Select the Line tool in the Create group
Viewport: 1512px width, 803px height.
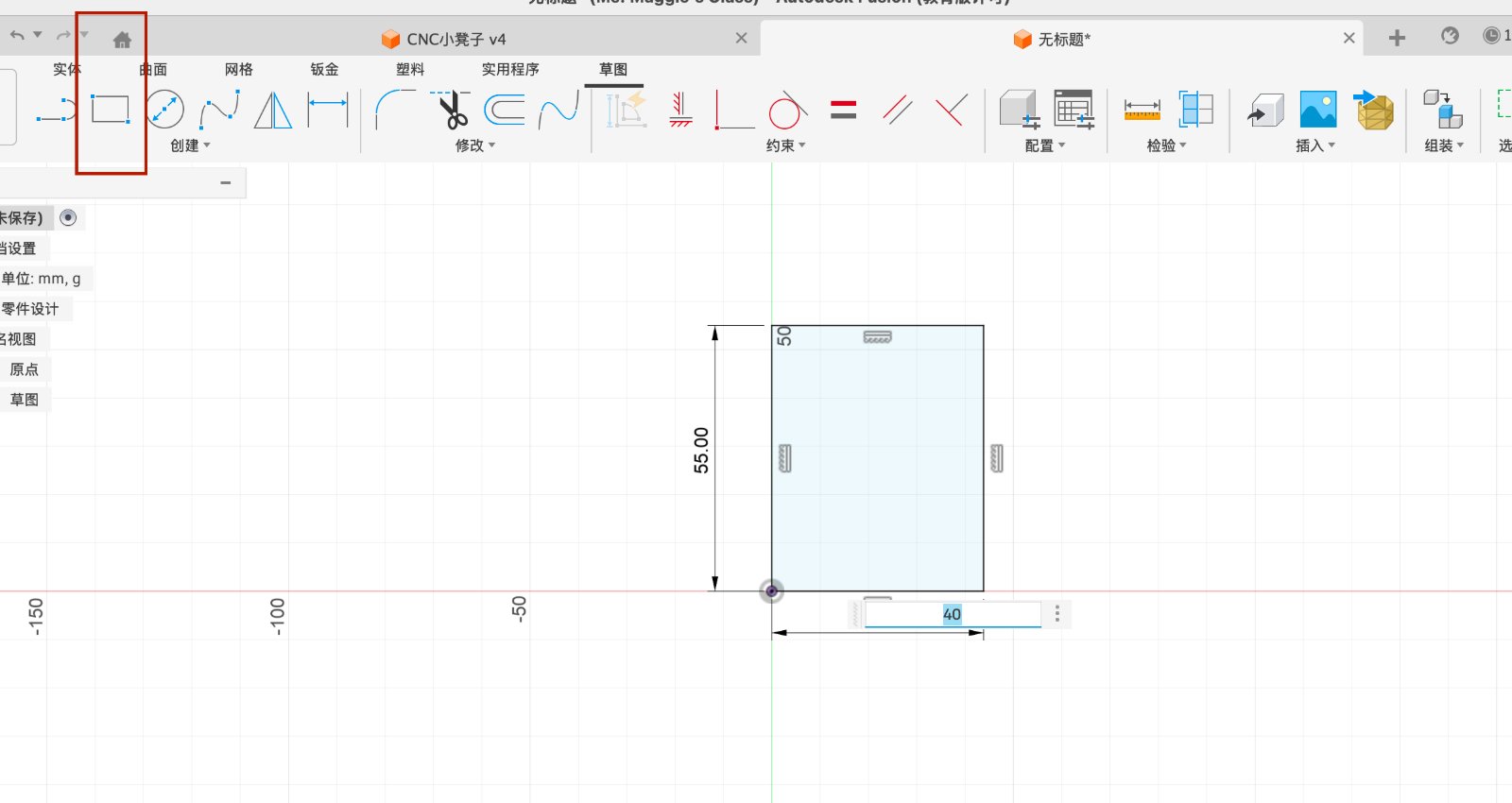point(56,111)
